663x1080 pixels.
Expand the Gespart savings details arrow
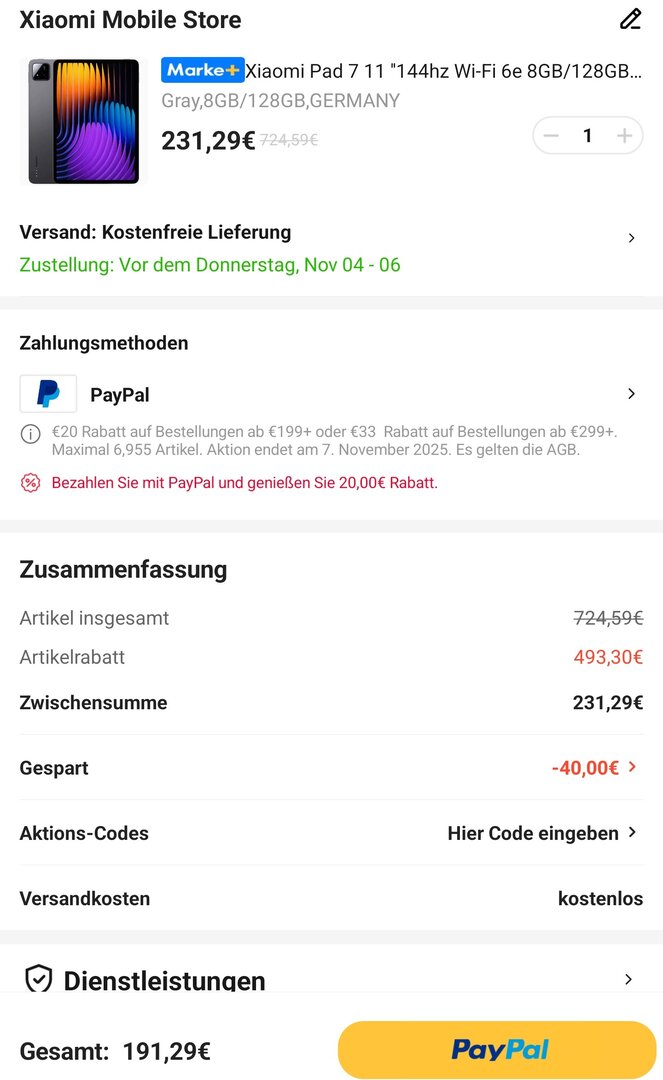tap(632, 767)
